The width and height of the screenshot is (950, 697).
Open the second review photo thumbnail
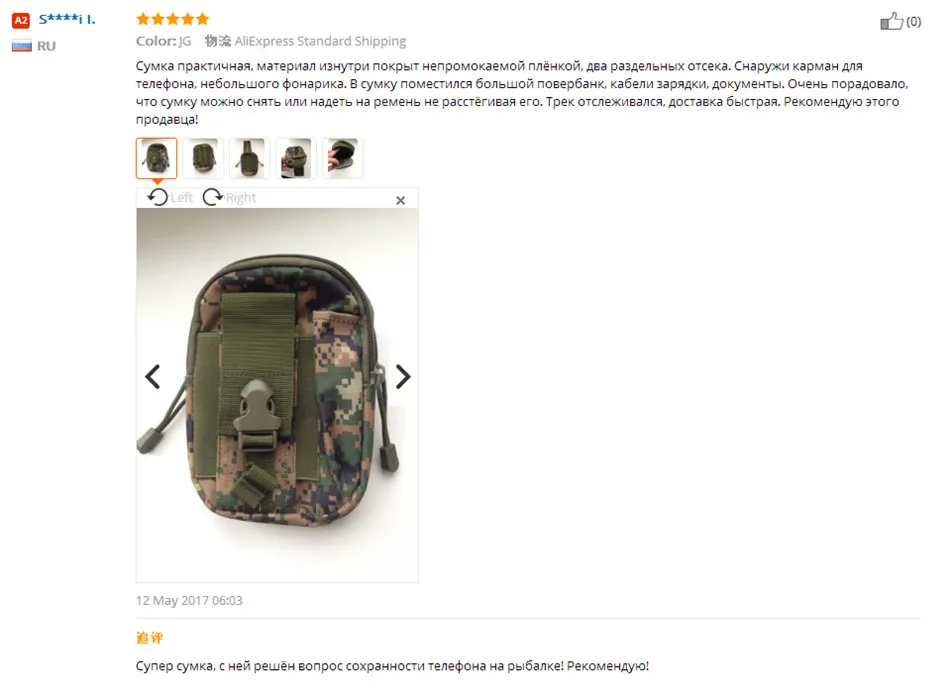point(203,158)
